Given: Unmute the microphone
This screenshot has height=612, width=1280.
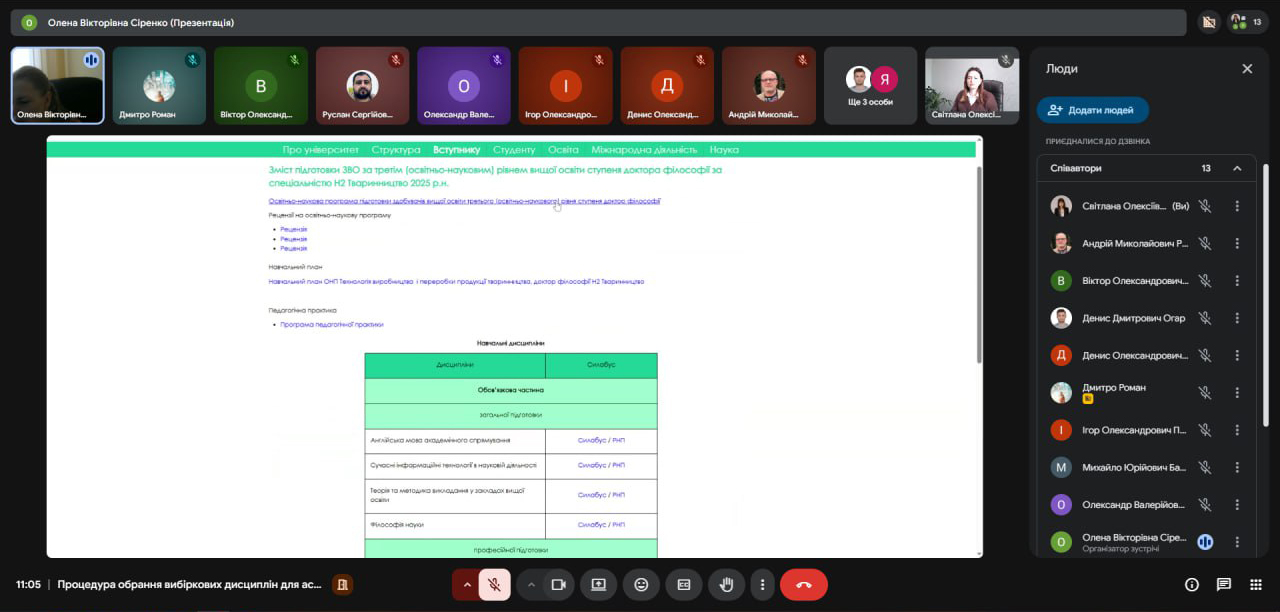Looking at the screenshot, I should click(x=494, y=584).
